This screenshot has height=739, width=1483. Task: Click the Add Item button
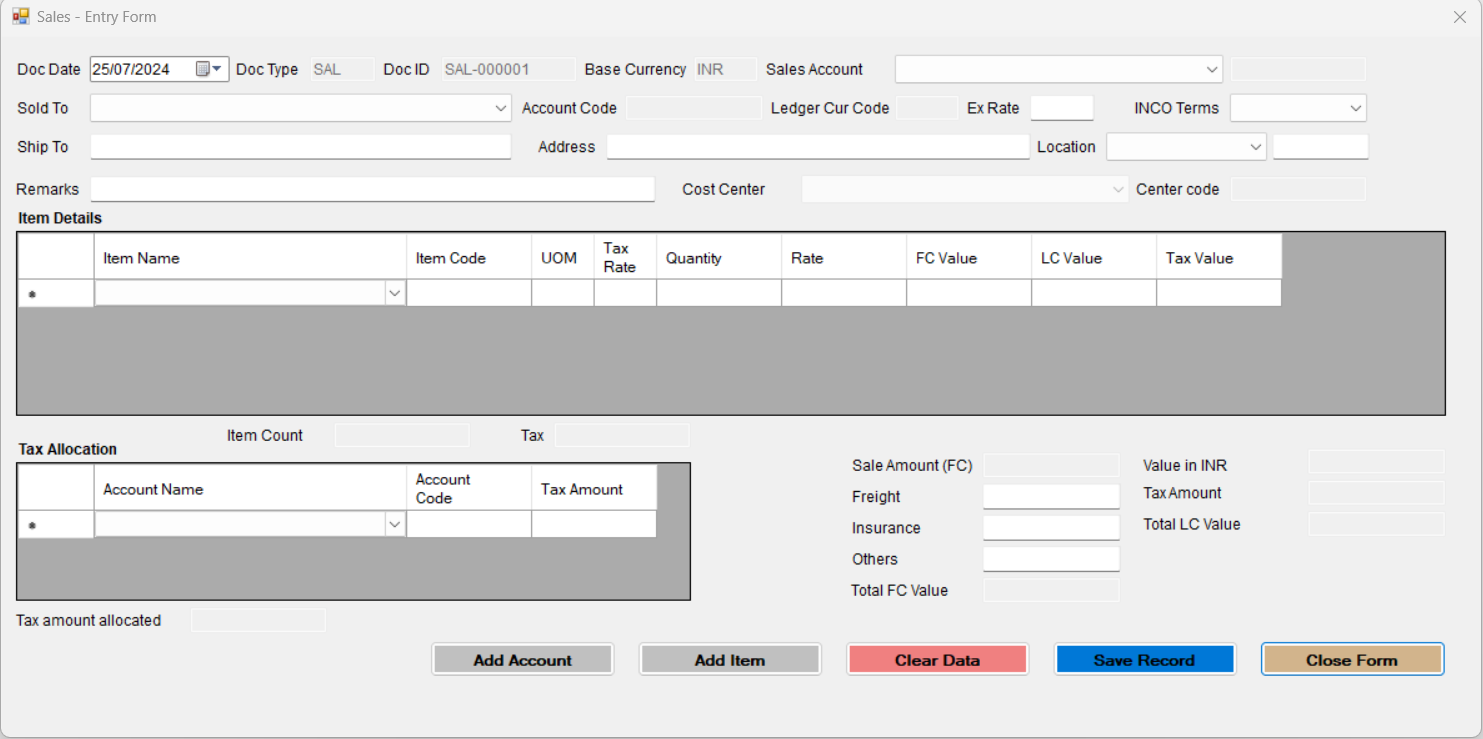[x=730, y=660]
